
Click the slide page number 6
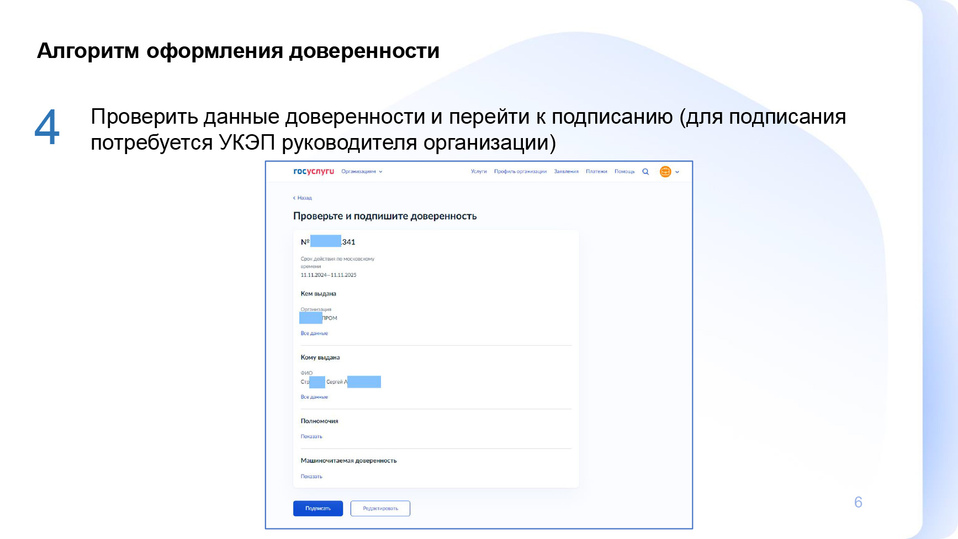point(858,502)
